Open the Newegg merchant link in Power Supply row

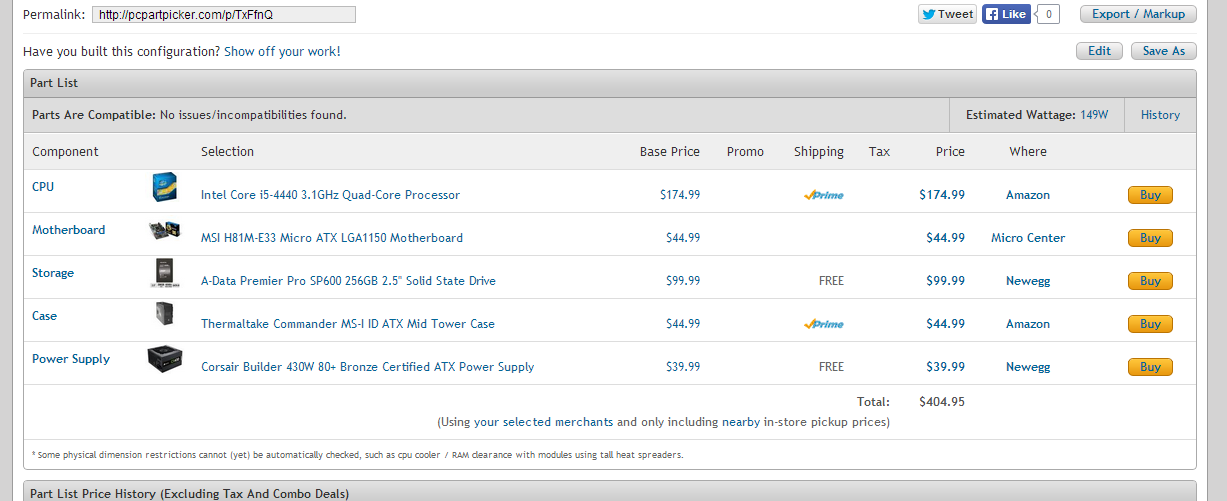tap(1028, 367)
